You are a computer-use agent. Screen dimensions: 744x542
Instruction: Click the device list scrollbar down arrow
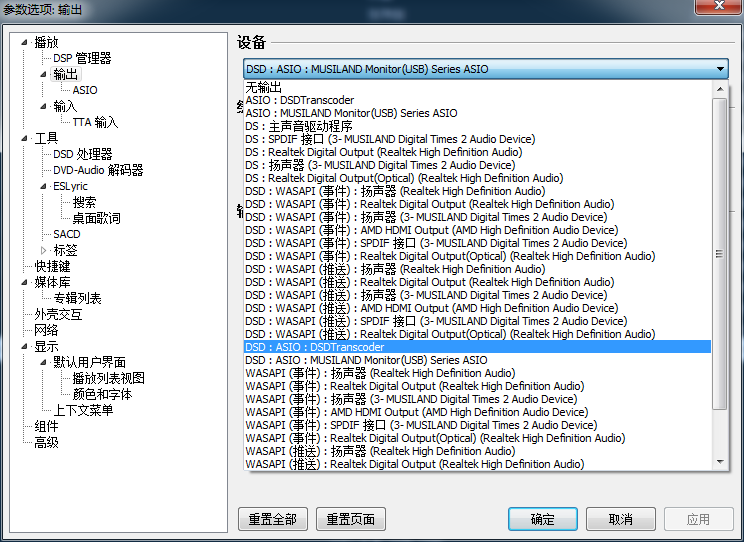[720, 463]
